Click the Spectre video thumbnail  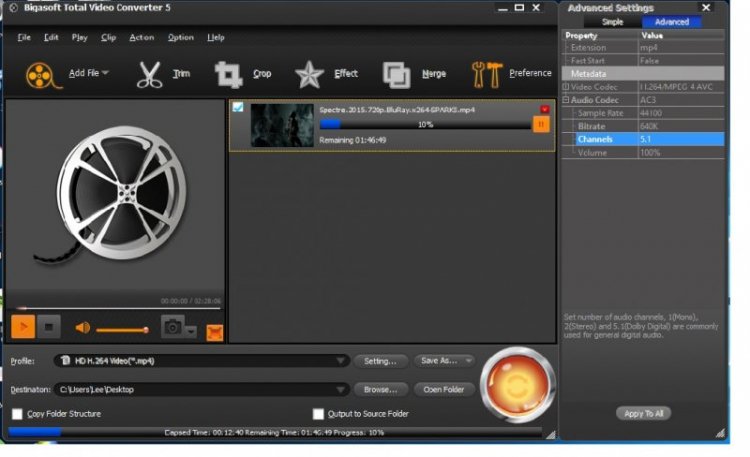[x=282, y=125]
